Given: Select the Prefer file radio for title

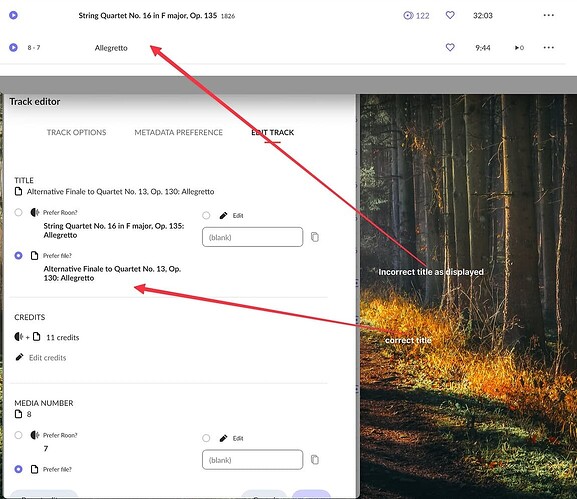Looking at the screenshot, I should pyautogui.click(x=18, y=255).
